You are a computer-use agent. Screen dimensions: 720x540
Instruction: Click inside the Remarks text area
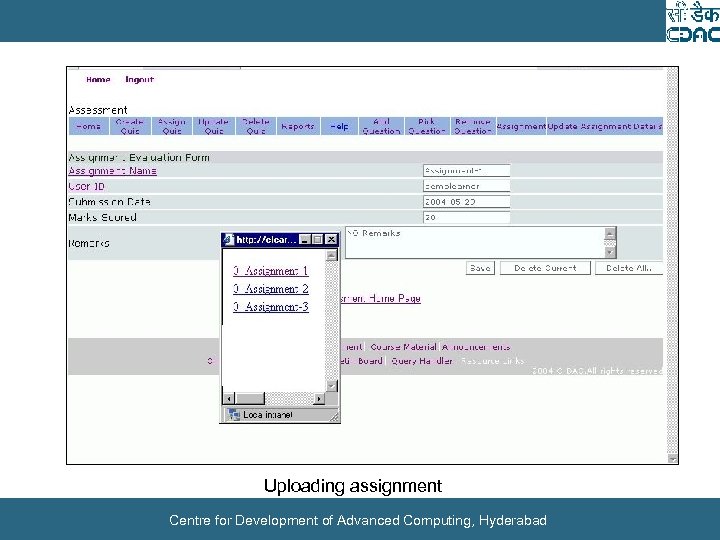point(475,242)
